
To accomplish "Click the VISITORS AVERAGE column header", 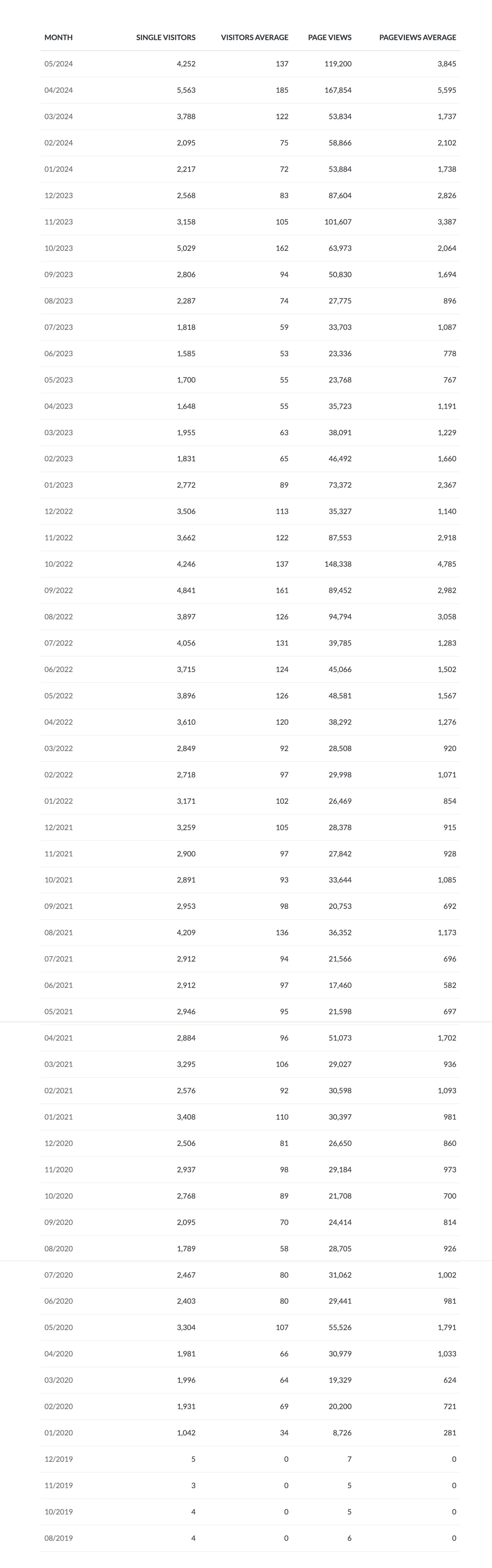I will coord(255,38).
